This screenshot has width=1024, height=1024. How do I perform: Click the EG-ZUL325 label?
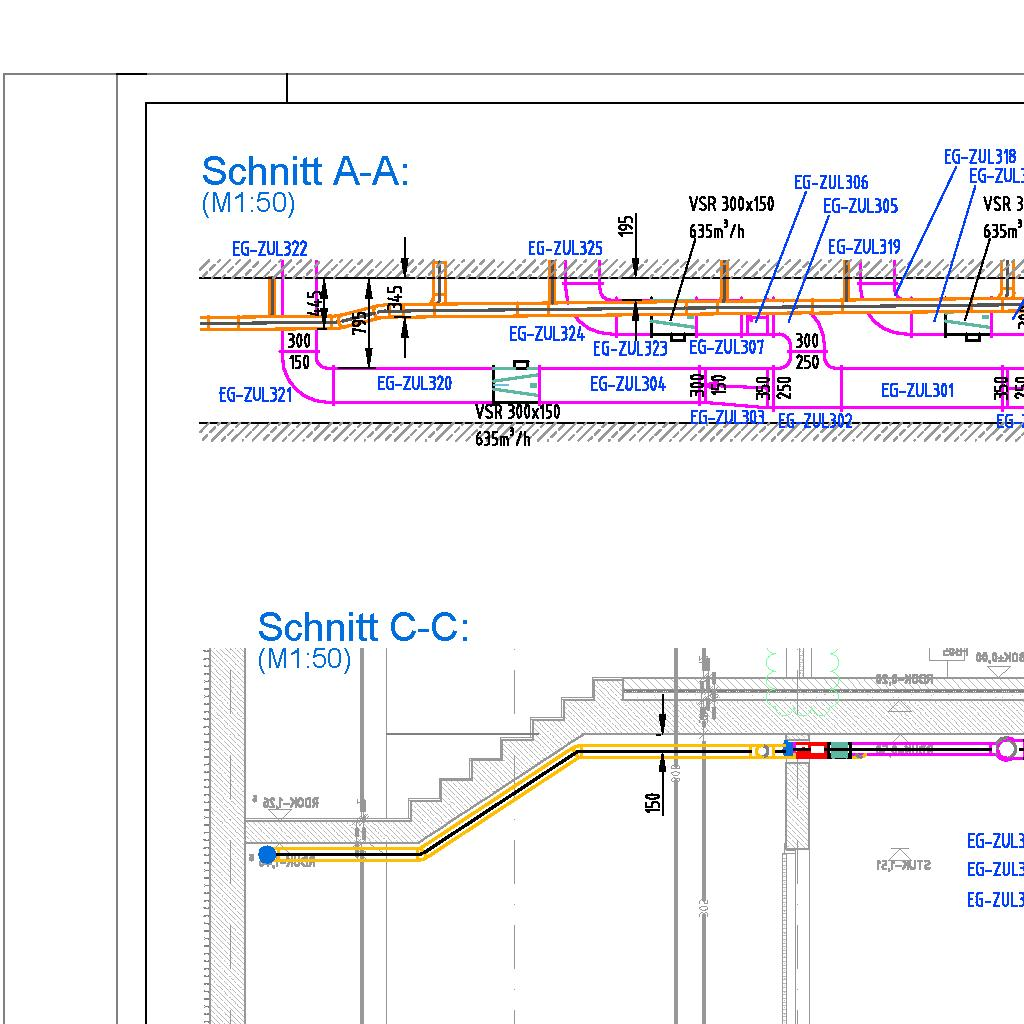(x=565, y=248)
